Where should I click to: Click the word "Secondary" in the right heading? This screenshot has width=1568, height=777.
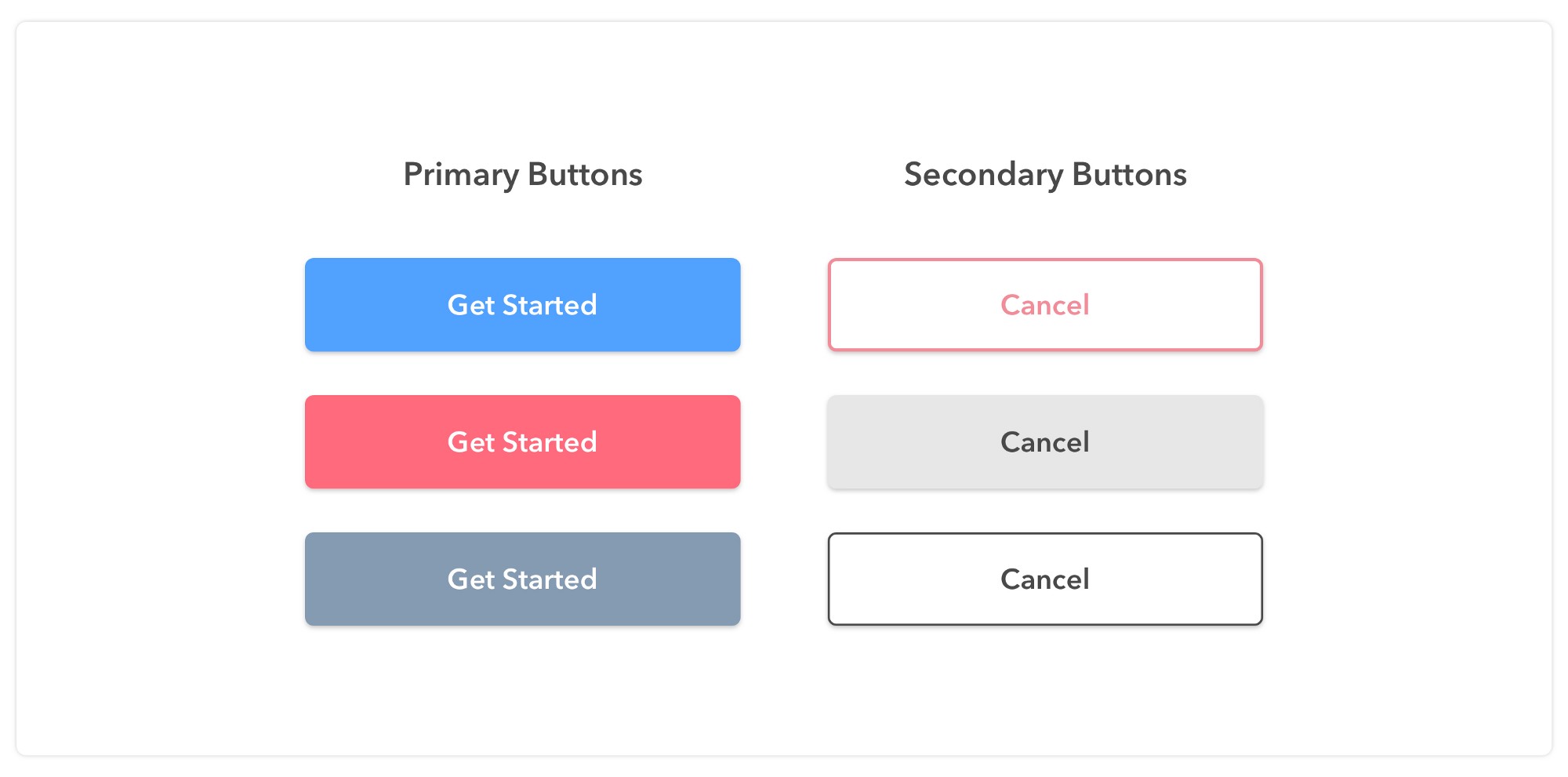[982, 175]
